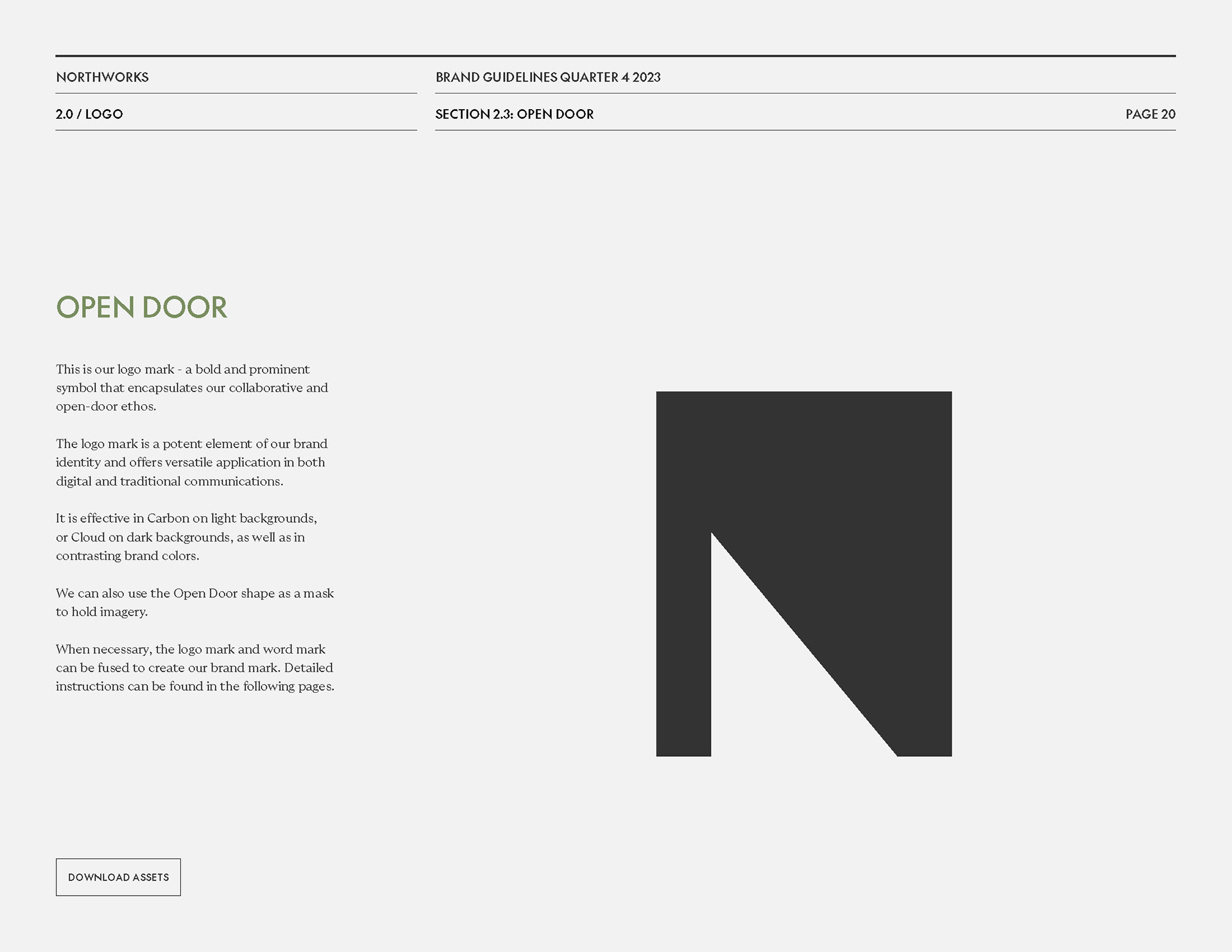Click the thick top horizontal rule
The image size is (1232, 952).
615,56
